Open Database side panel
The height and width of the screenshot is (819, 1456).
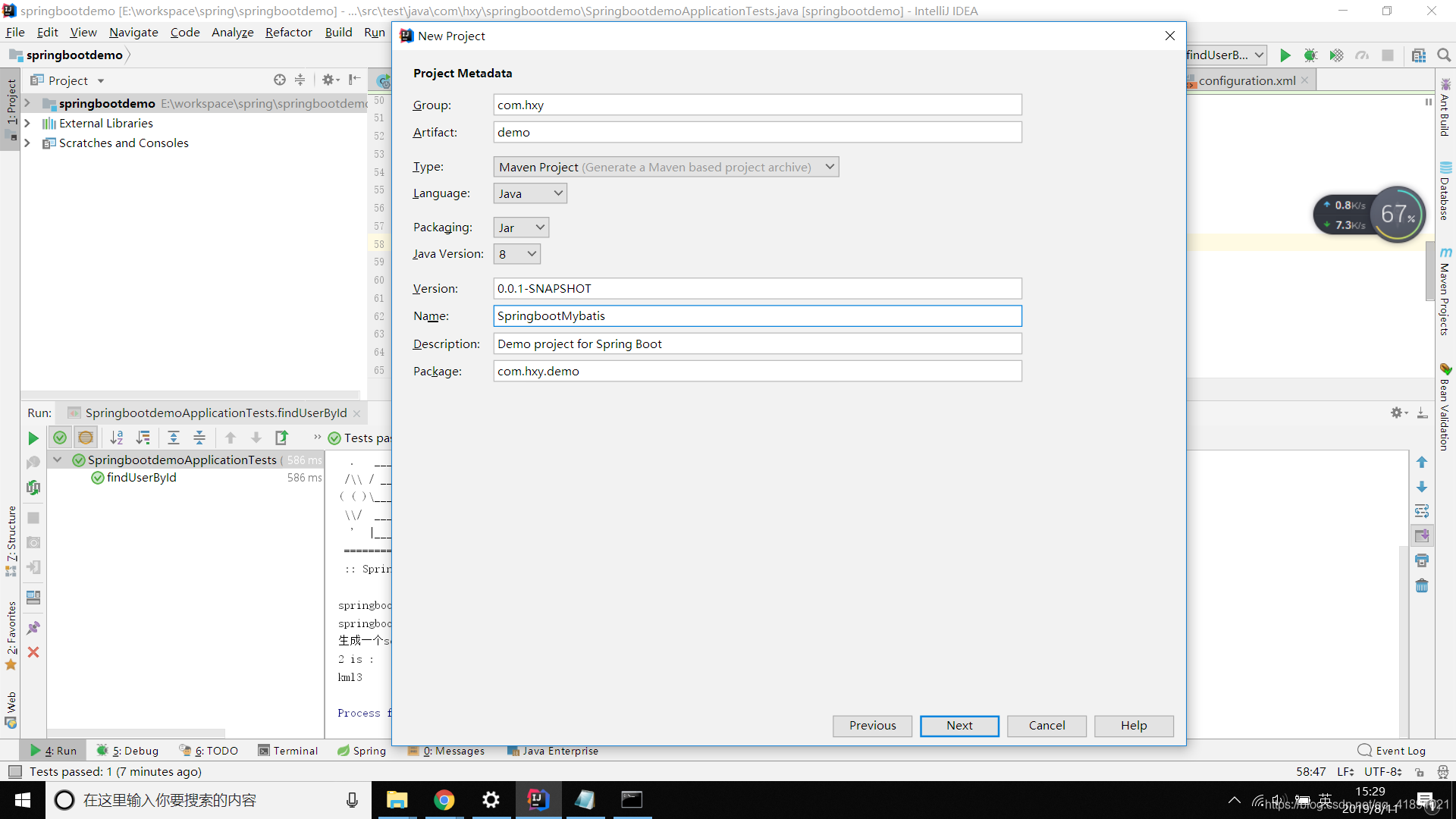[1445, 191]
